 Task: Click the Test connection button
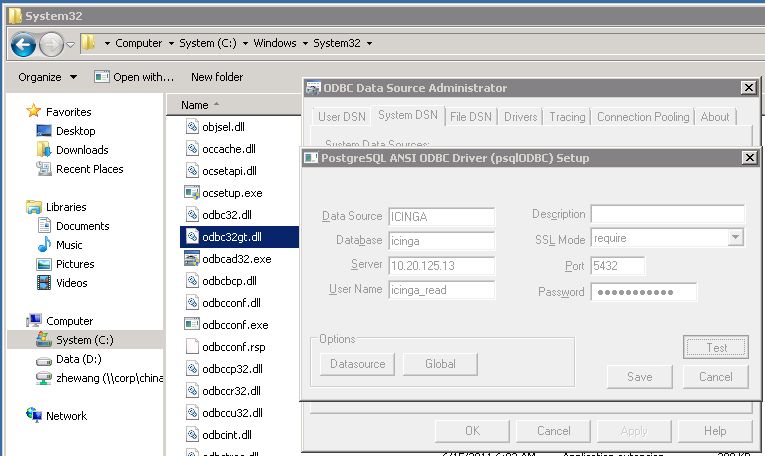pyautogui.click(x=716, y=348)
